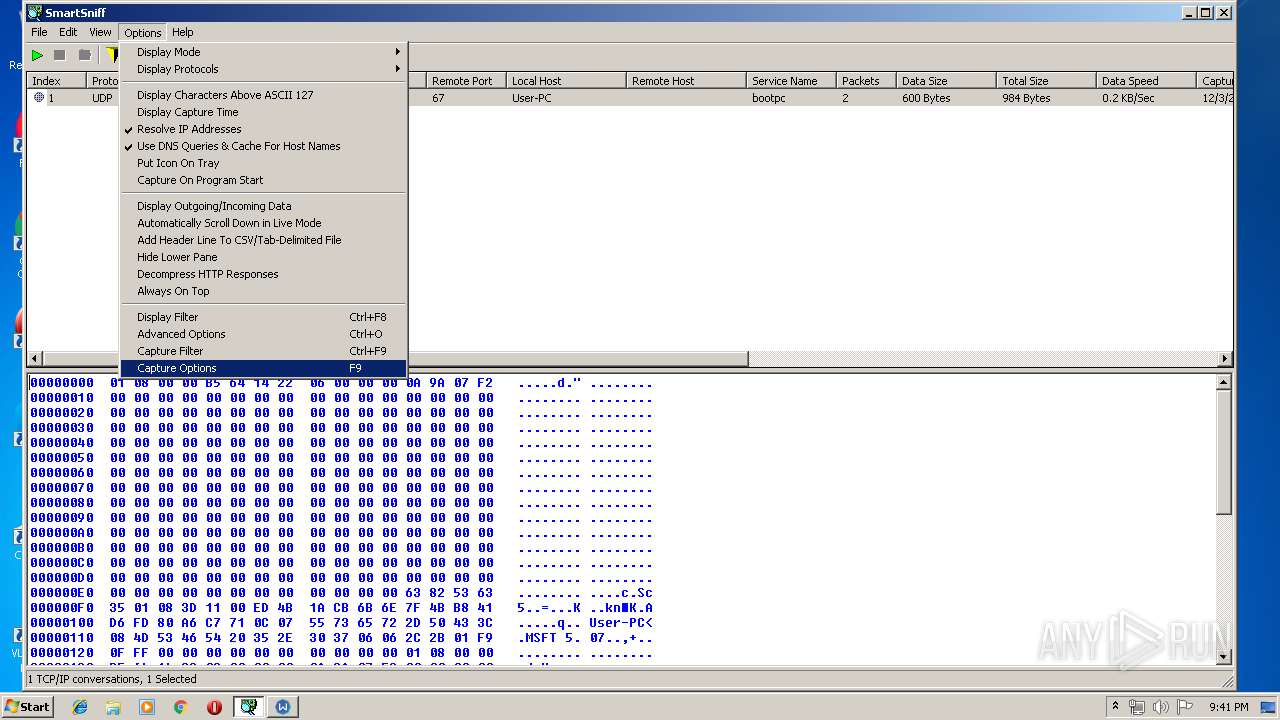This screenshot has height=720, width=1280.
Task: Sort by Data Speed column header
Action: [x=1146, y=81]
